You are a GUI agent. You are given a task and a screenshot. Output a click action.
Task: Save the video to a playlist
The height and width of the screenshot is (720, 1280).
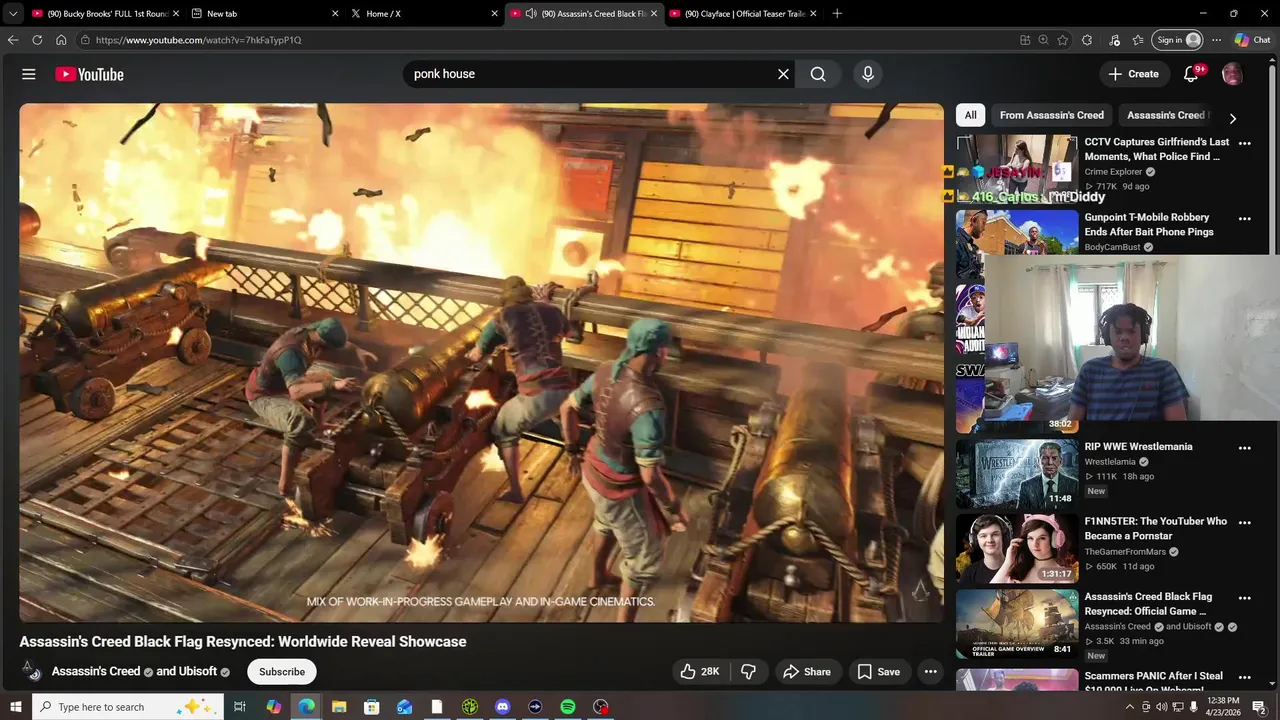878,672
